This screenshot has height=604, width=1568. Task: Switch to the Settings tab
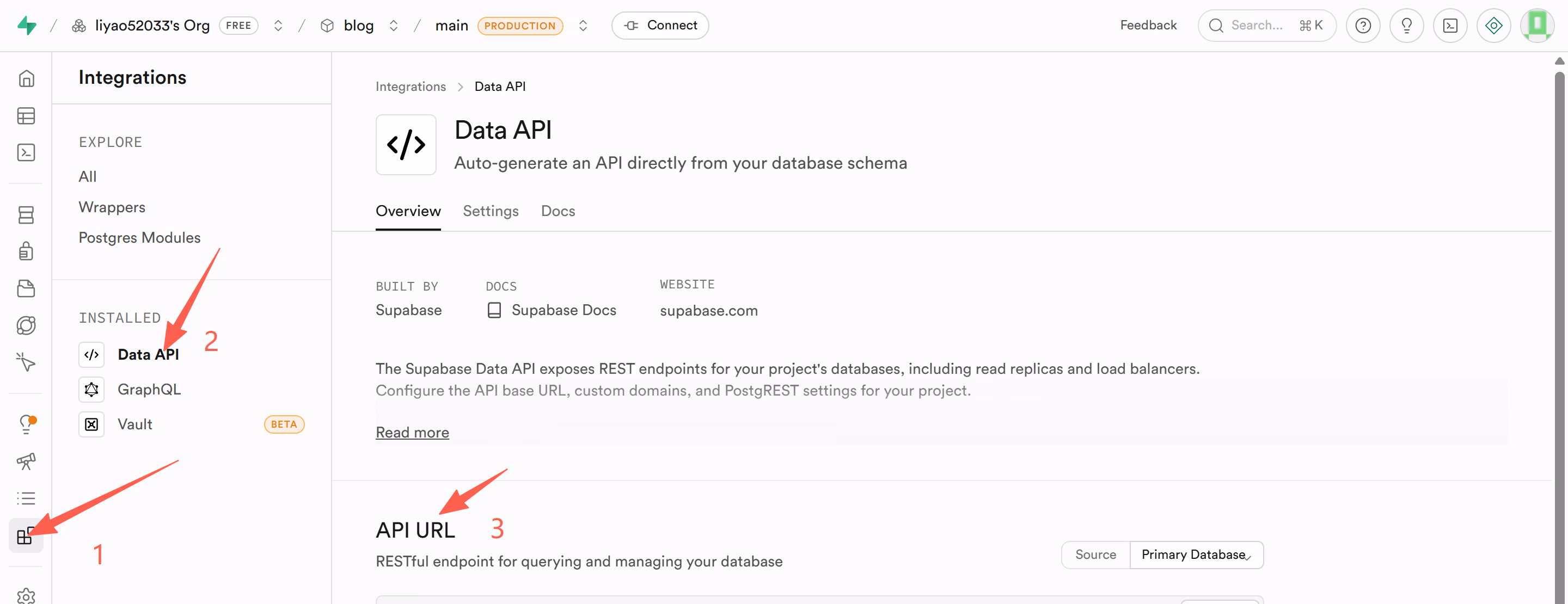pos(490,211)
